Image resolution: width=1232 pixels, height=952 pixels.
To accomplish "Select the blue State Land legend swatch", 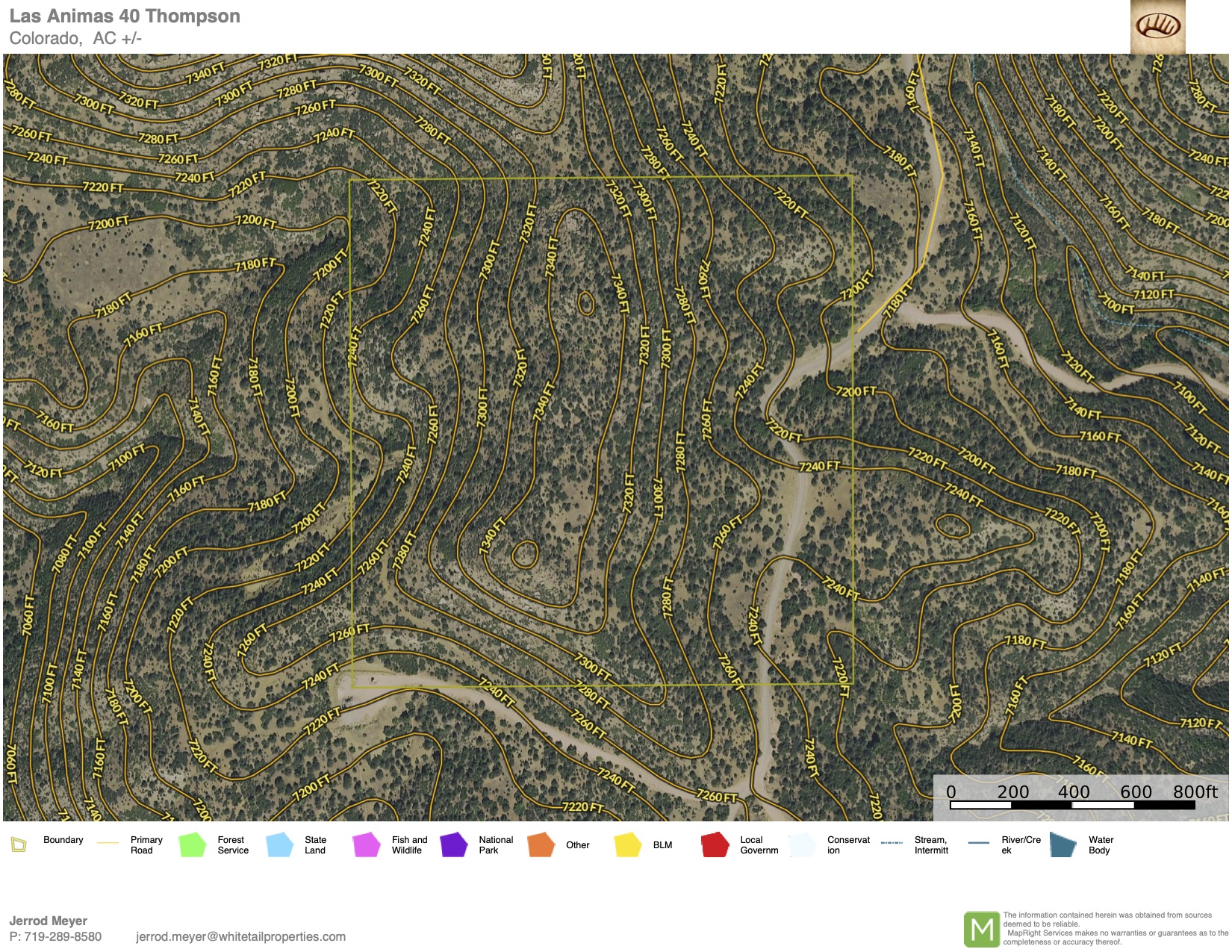I will [279, 844].
